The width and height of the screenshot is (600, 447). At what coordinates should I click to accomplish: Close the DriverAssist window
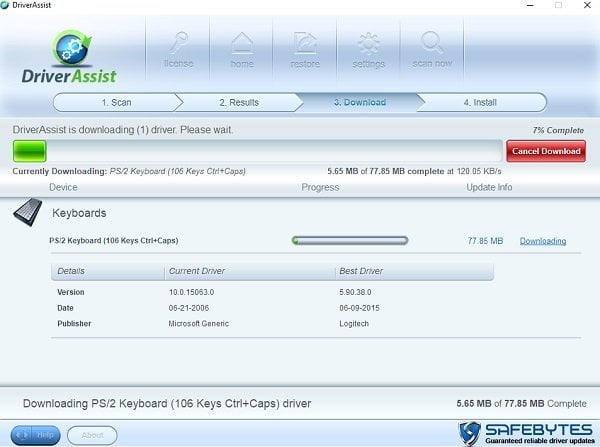coord(587,5)
